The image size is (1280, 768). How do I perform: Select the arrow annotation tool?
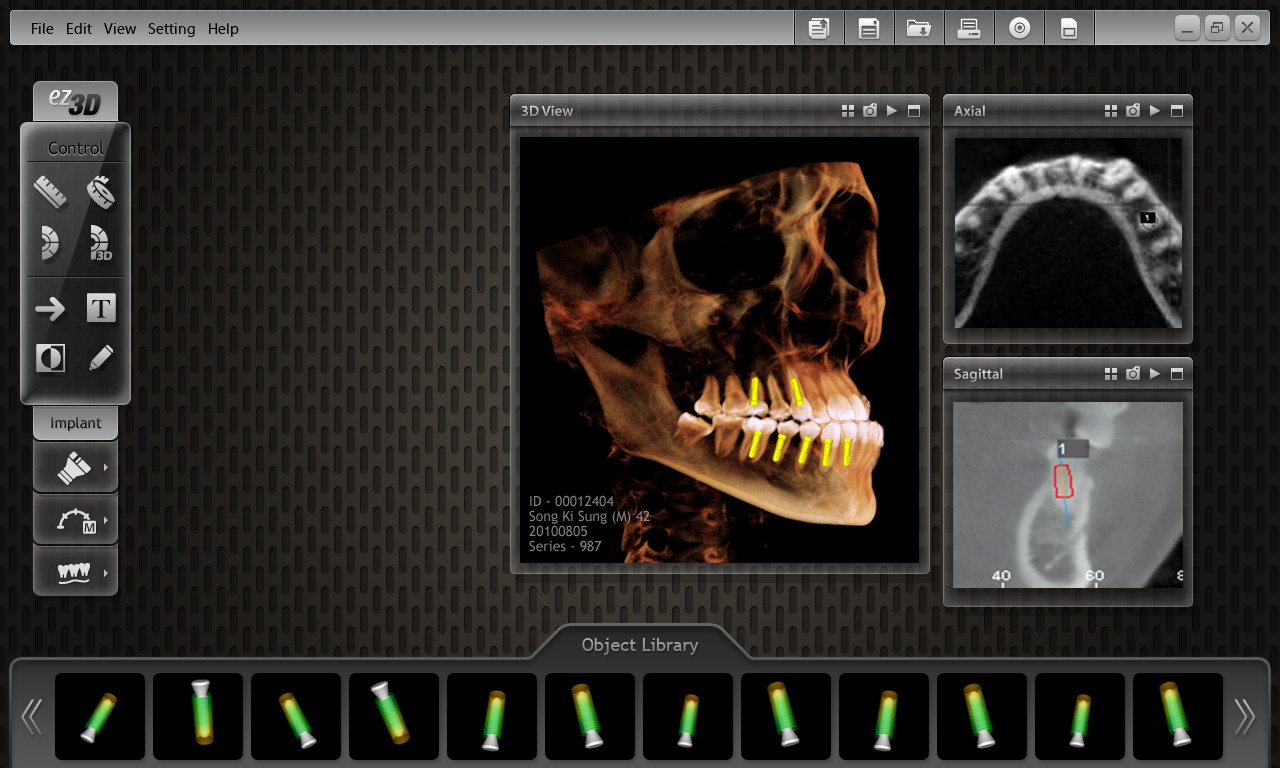coord(50,309)
